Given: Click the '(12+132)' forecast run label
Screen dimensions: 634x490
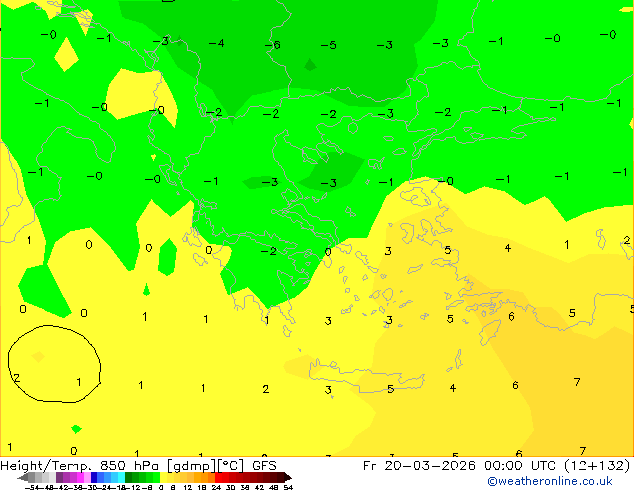Looking at the screenshot, I should 597,466.
